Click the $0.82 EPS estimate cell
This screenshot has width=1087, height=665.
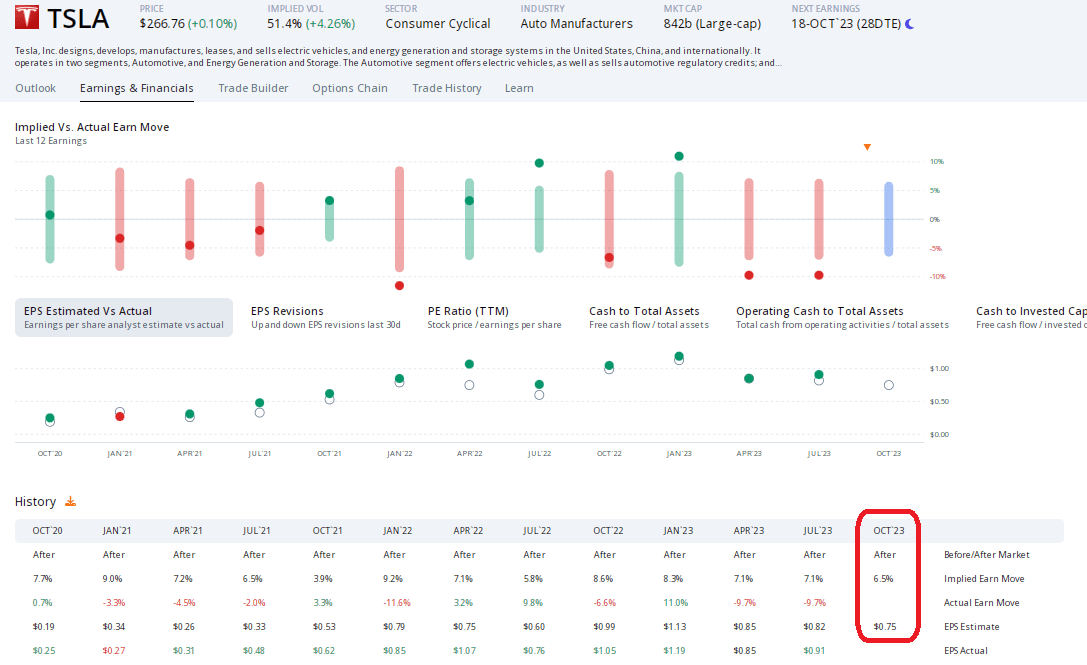pyautogui.click(x=815, y=627)
